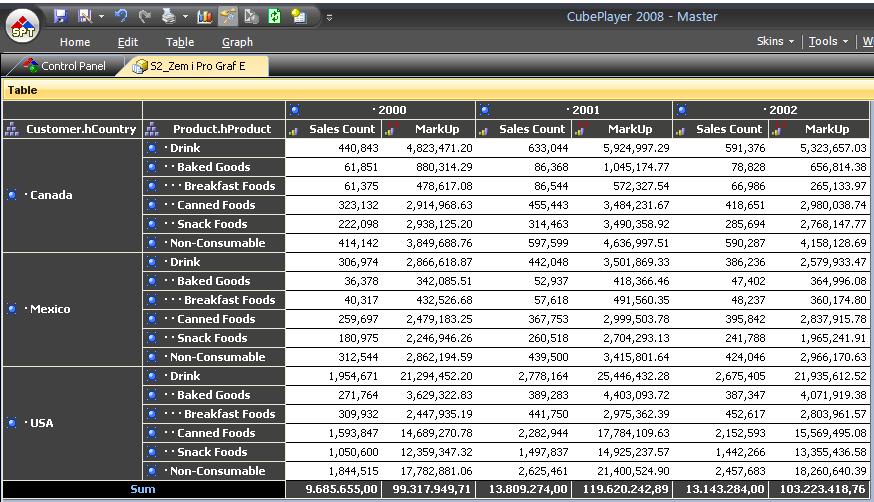Click Sales Count measure icon under 2000
This screenshot has width=874, height=502.
click(x=293, y=131)
